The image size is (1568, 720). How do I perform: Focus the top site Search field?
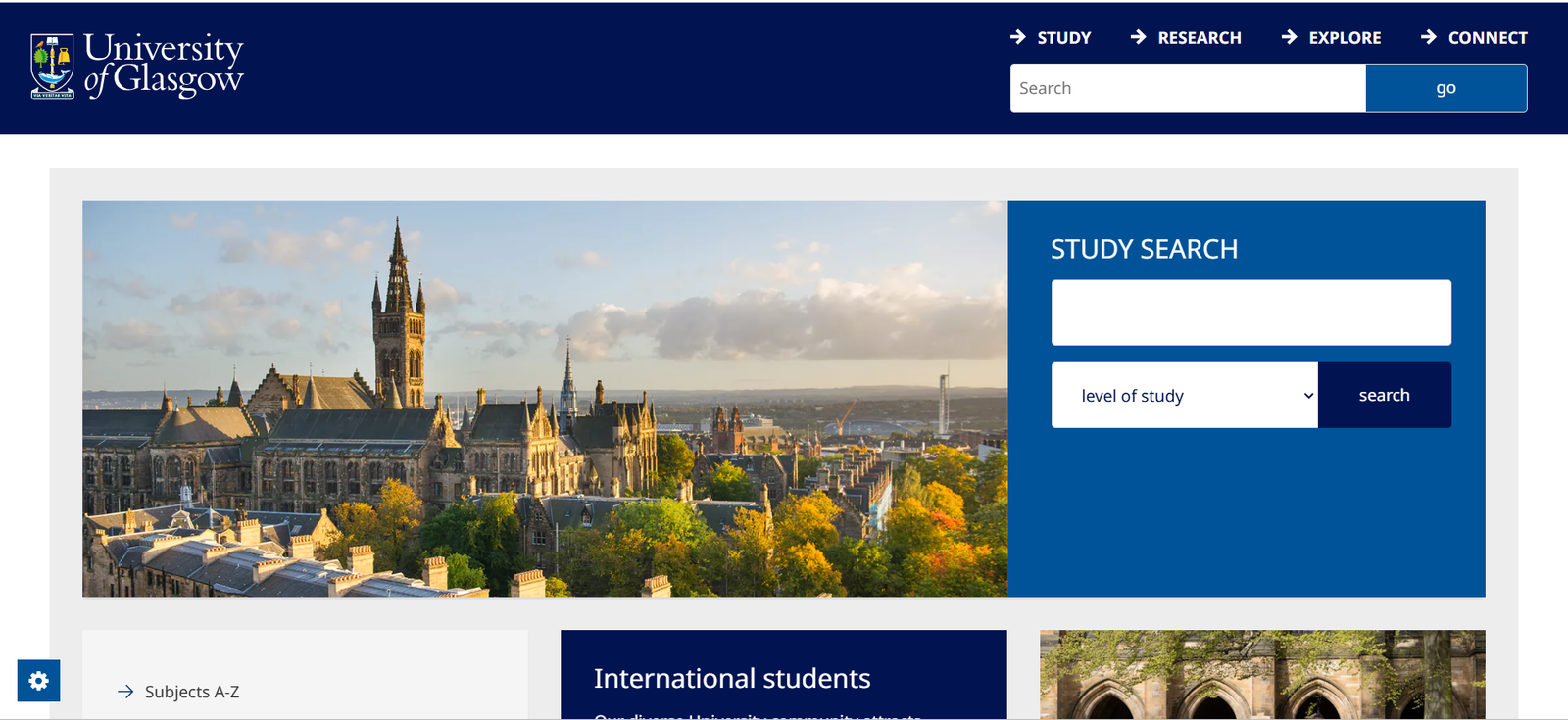pos(1188,88)
